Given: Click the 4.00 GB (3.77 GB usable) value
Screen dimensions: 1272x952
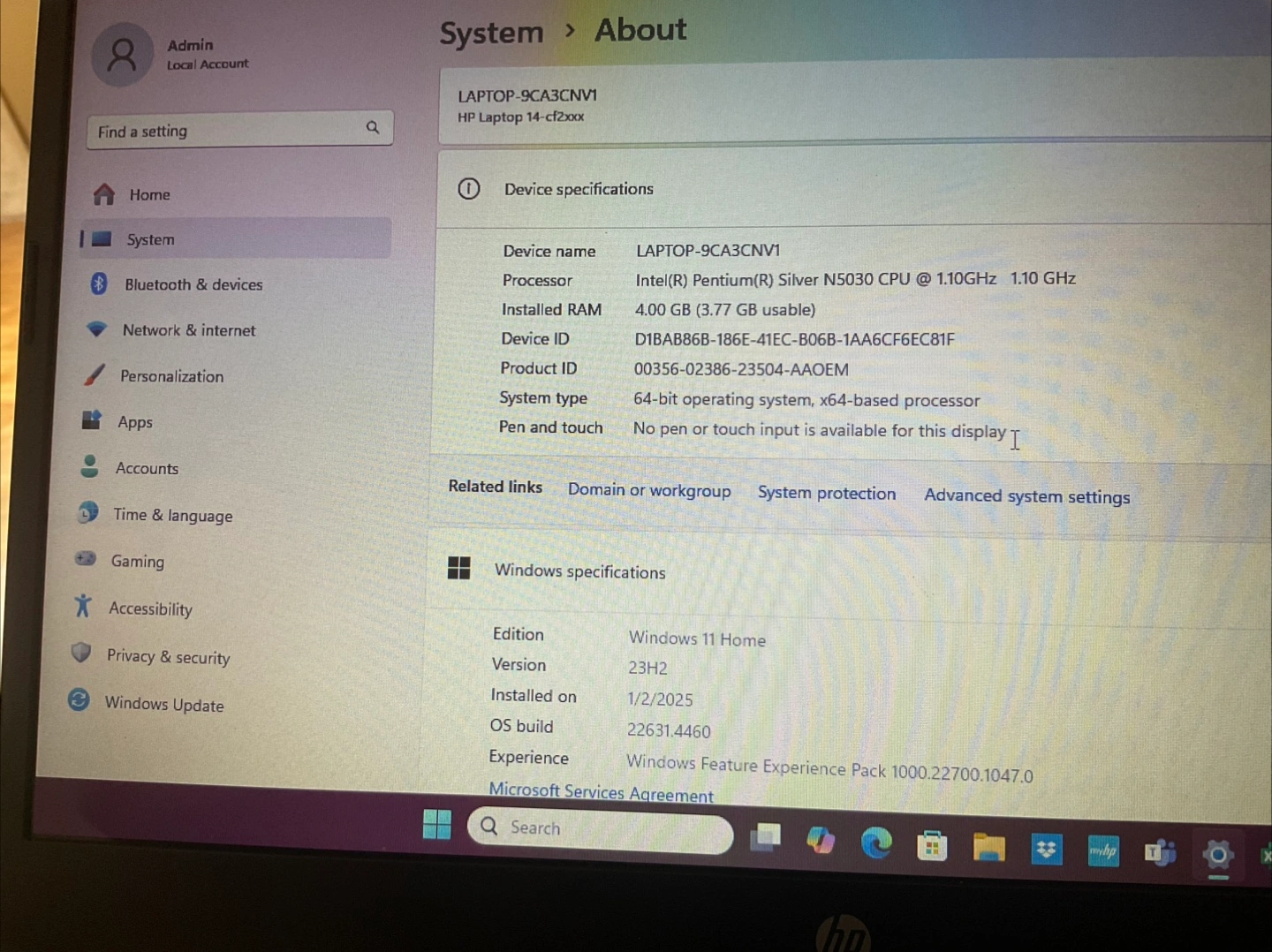Looking at the screenshot, I should point(724,310).
